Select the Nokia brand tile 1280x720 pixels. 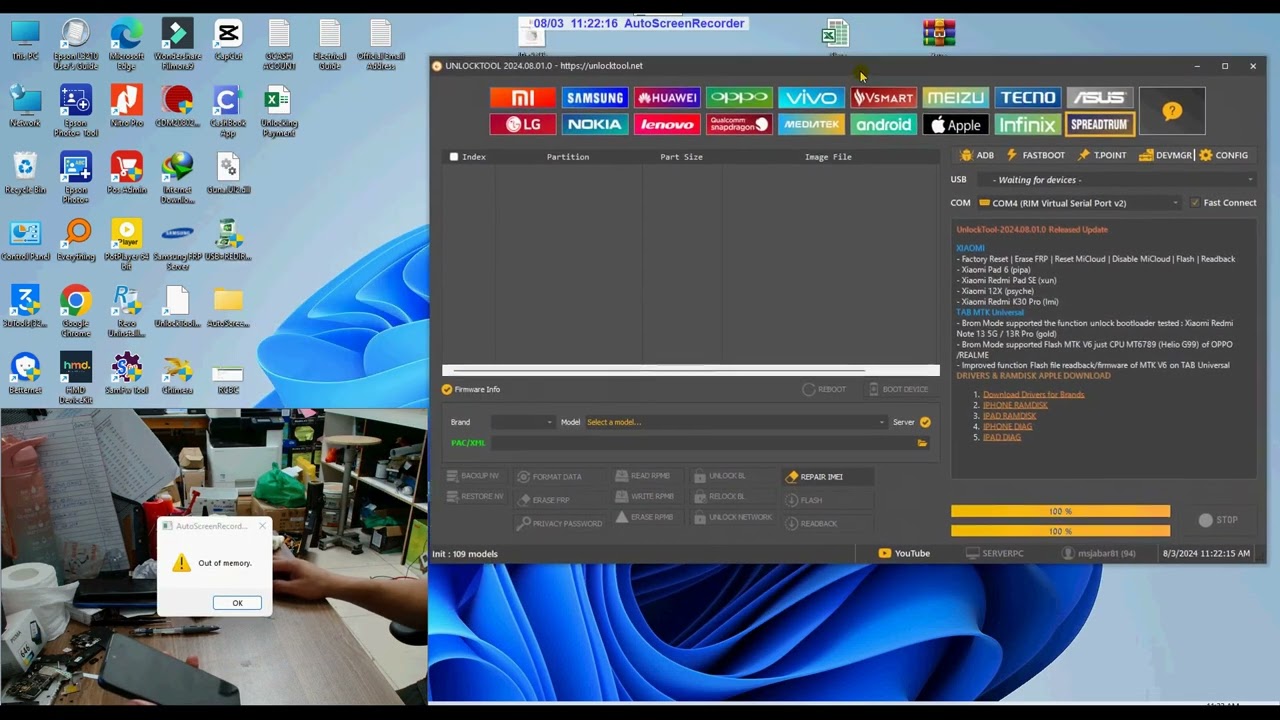click(x=595, y=125)
